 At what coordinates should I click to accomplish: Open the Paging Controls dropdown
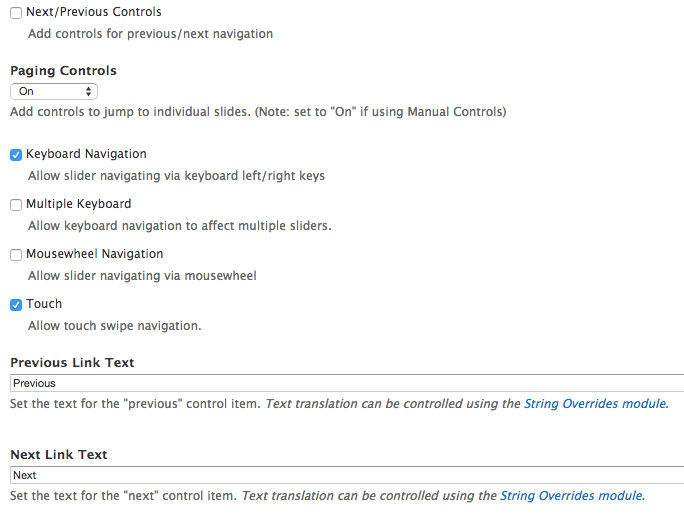pos(54,92)
